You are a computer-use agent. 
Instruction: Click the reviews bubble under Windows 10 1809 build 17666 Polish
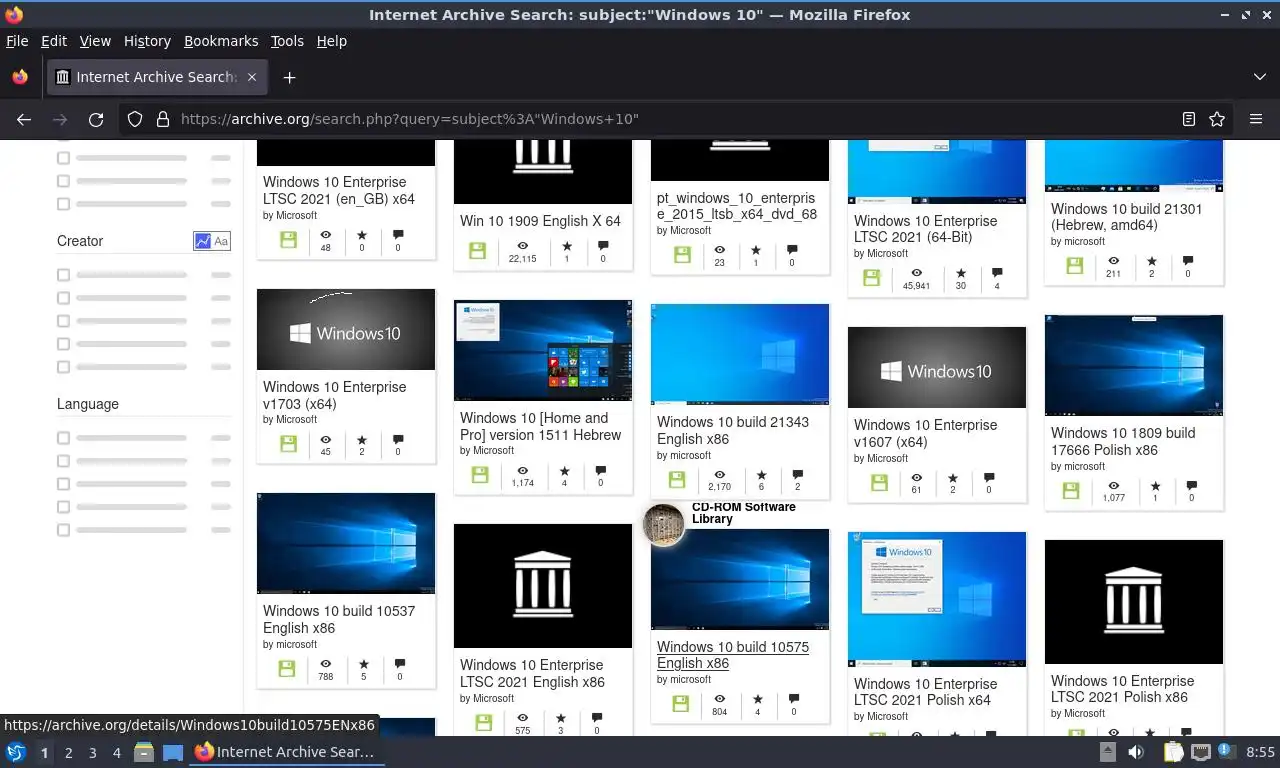tap(1191, 485)
